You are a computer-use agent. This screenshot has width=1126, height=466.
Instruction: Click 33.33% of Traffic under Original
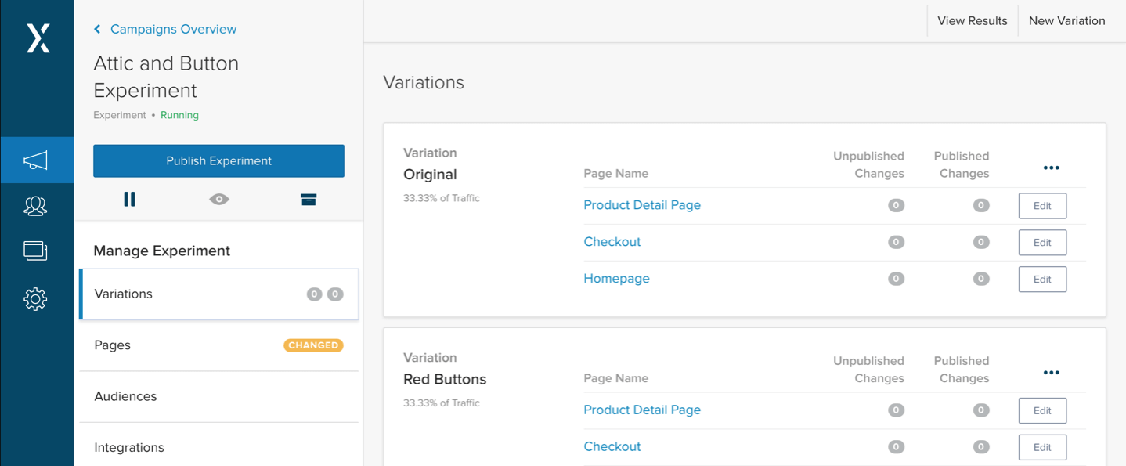click(x=441, y=198)
